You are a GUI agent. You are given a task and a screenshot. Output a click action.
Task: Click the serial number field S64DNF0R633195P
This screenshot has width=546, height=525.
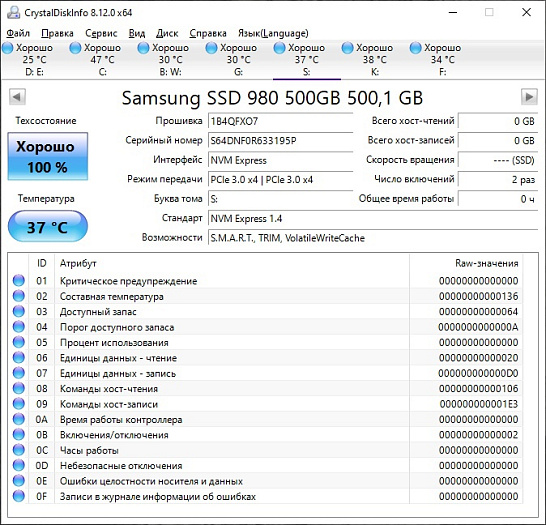click(x=280, y=141)
